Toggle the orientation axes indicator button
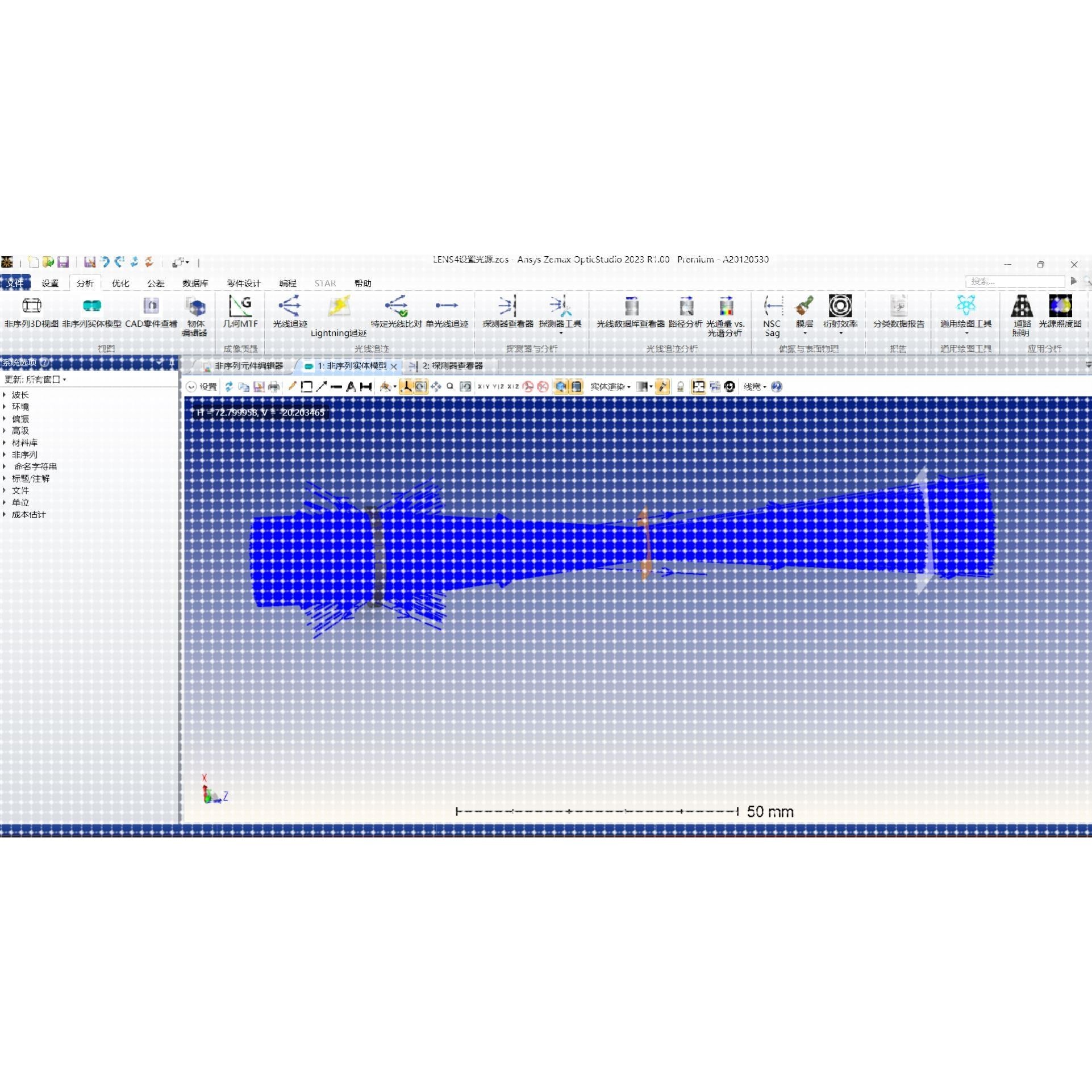The height and width of the screenshot is (1092, 1092). 406,387
